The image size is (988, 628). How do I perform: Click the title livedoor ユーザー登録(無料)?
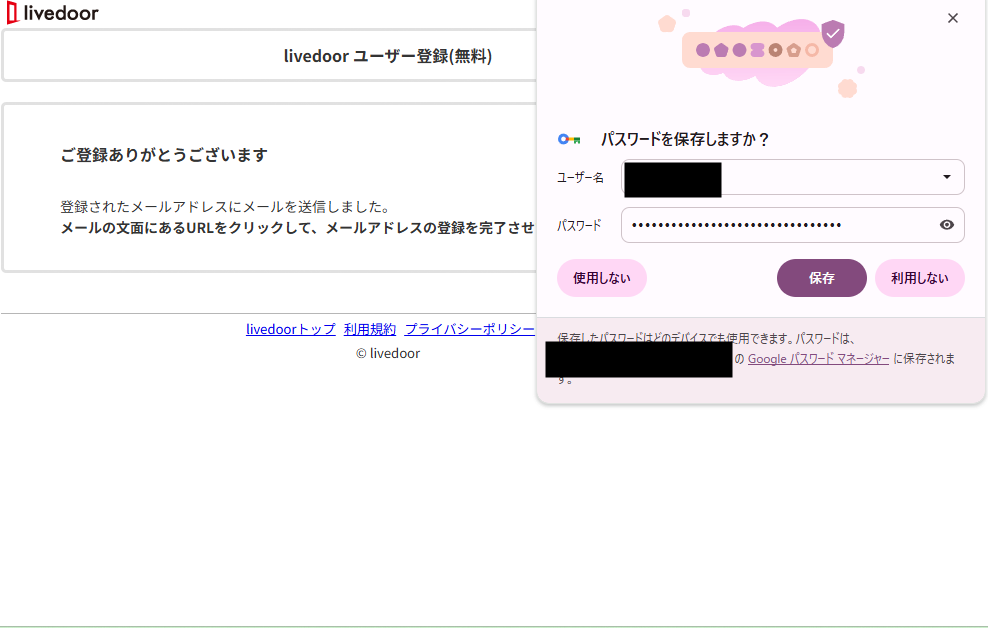click(x=388, y=56)
